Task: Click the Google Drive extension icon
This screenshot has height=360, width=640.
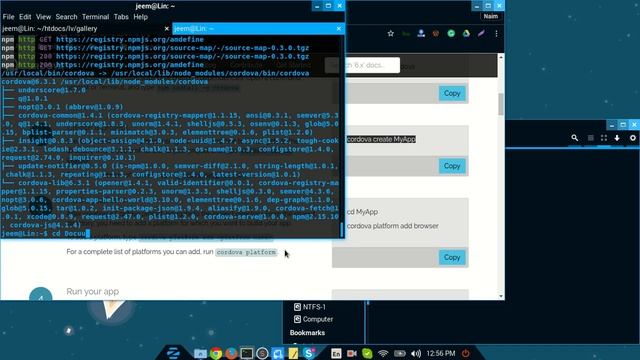Action: pyautogui.click(x=466, y=33)
